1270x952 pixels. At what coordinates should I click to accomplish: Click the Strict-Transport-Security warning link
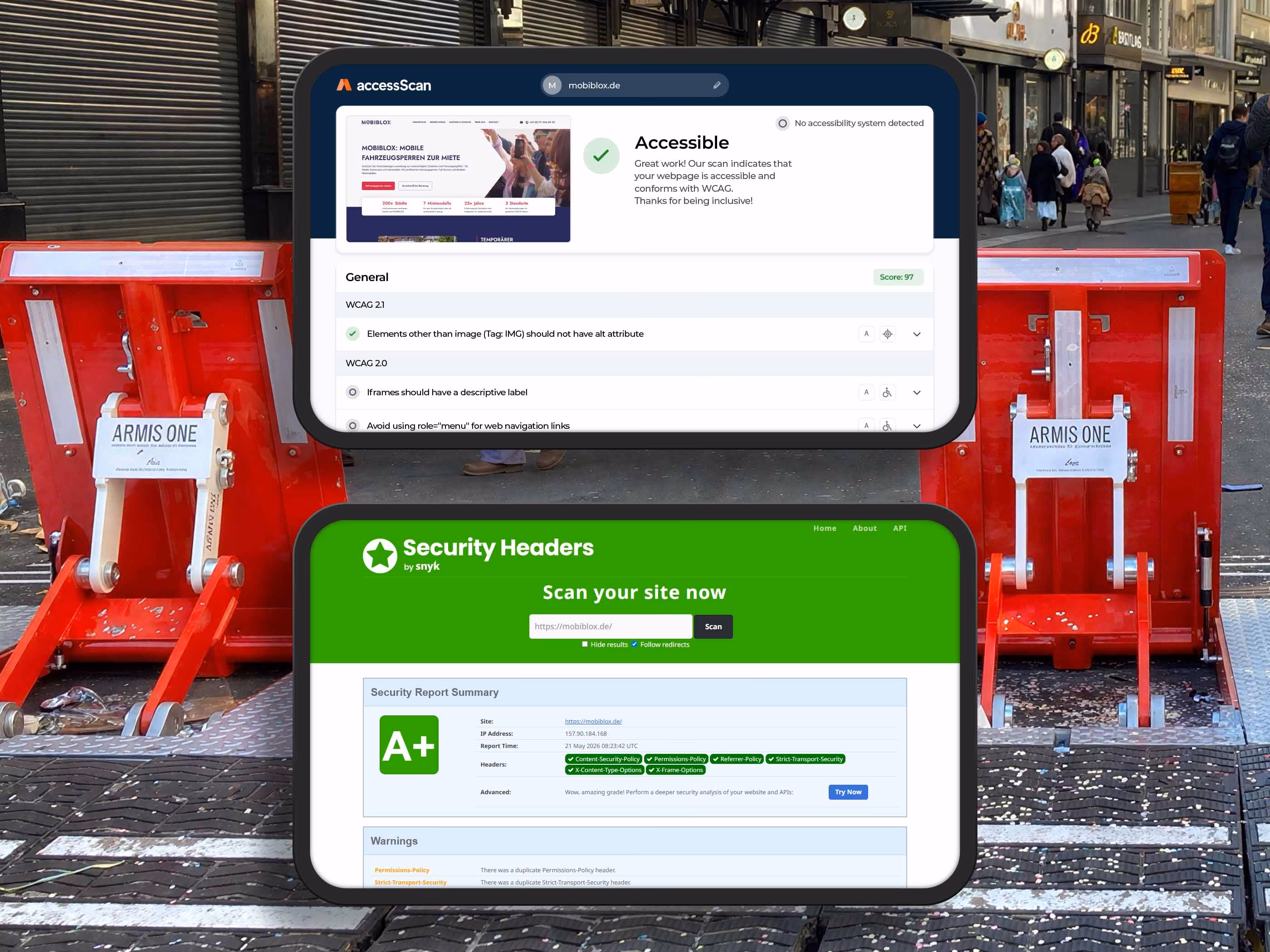[410, 882]
